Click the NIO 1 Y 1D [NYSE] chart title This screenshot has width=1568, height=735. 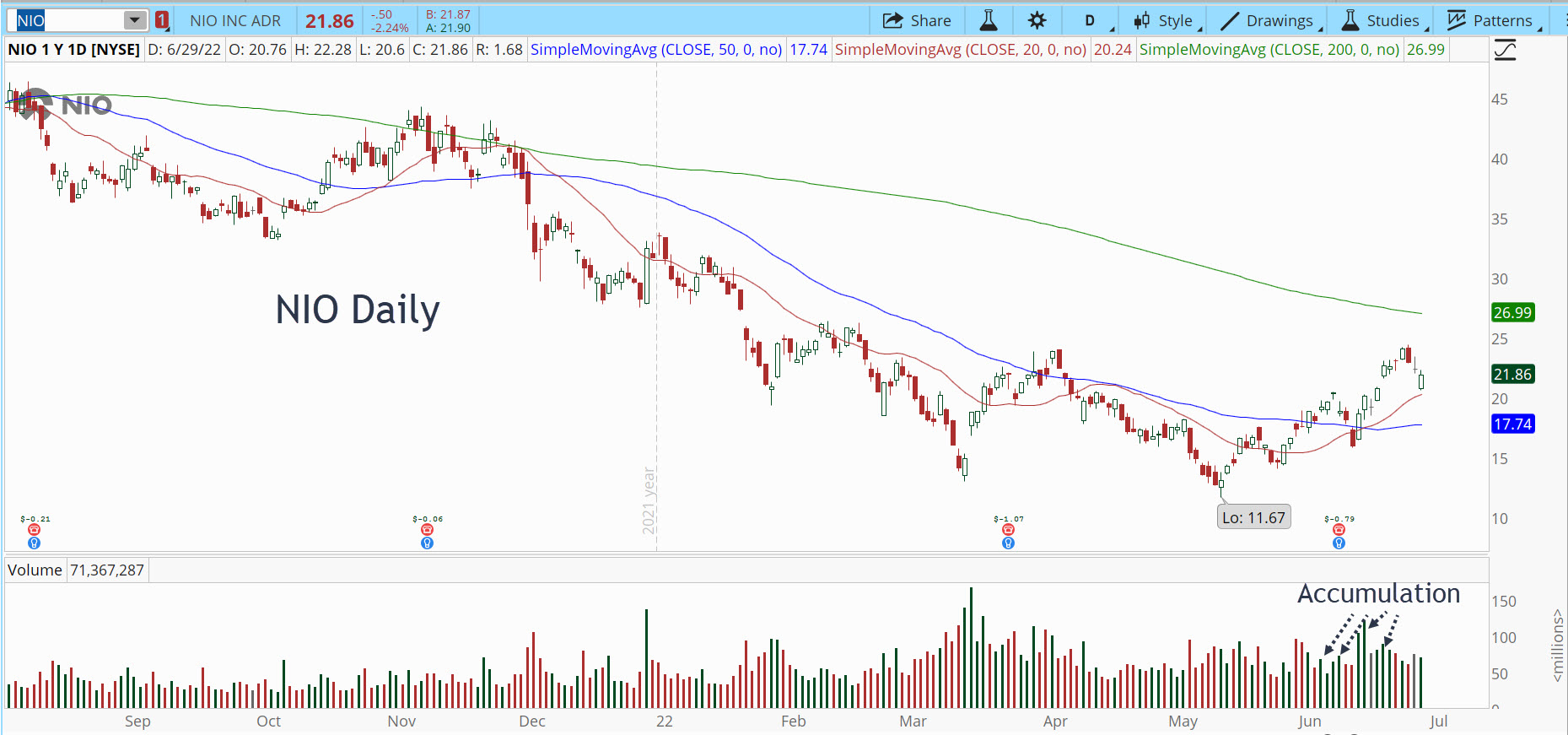click(74, 50)
